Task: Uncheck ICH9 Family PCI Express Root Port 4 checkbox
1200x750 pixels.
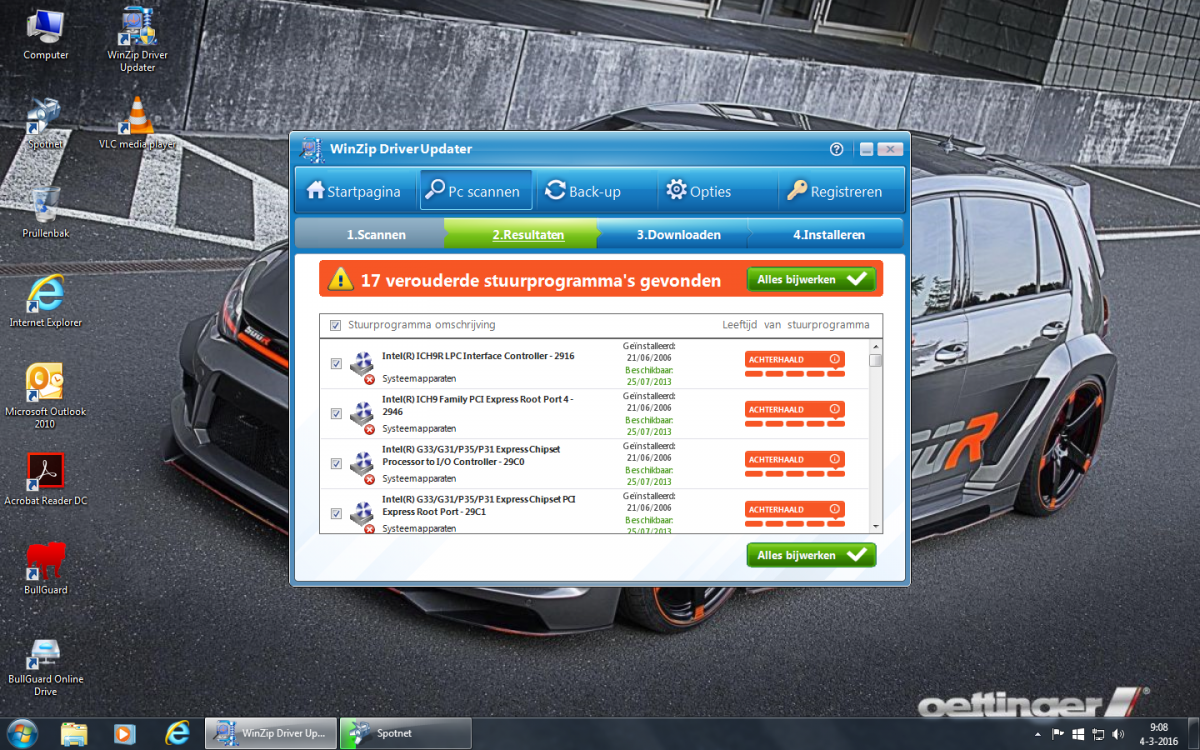Action: [x=336, y=414]
